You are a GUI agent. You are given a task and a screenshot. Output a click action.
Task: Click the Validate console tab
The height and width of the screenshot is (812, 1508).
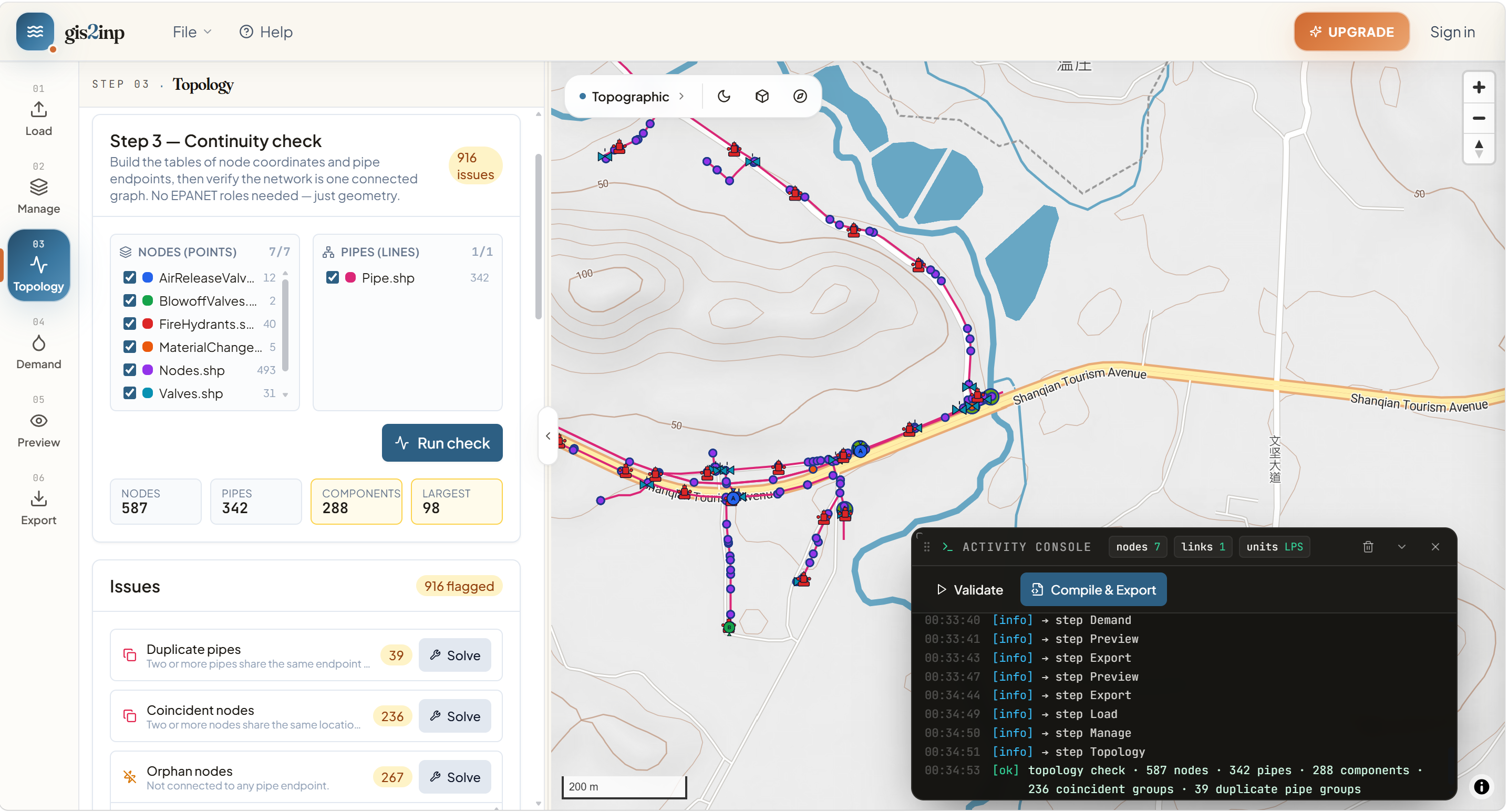click(x=969, y=590)
